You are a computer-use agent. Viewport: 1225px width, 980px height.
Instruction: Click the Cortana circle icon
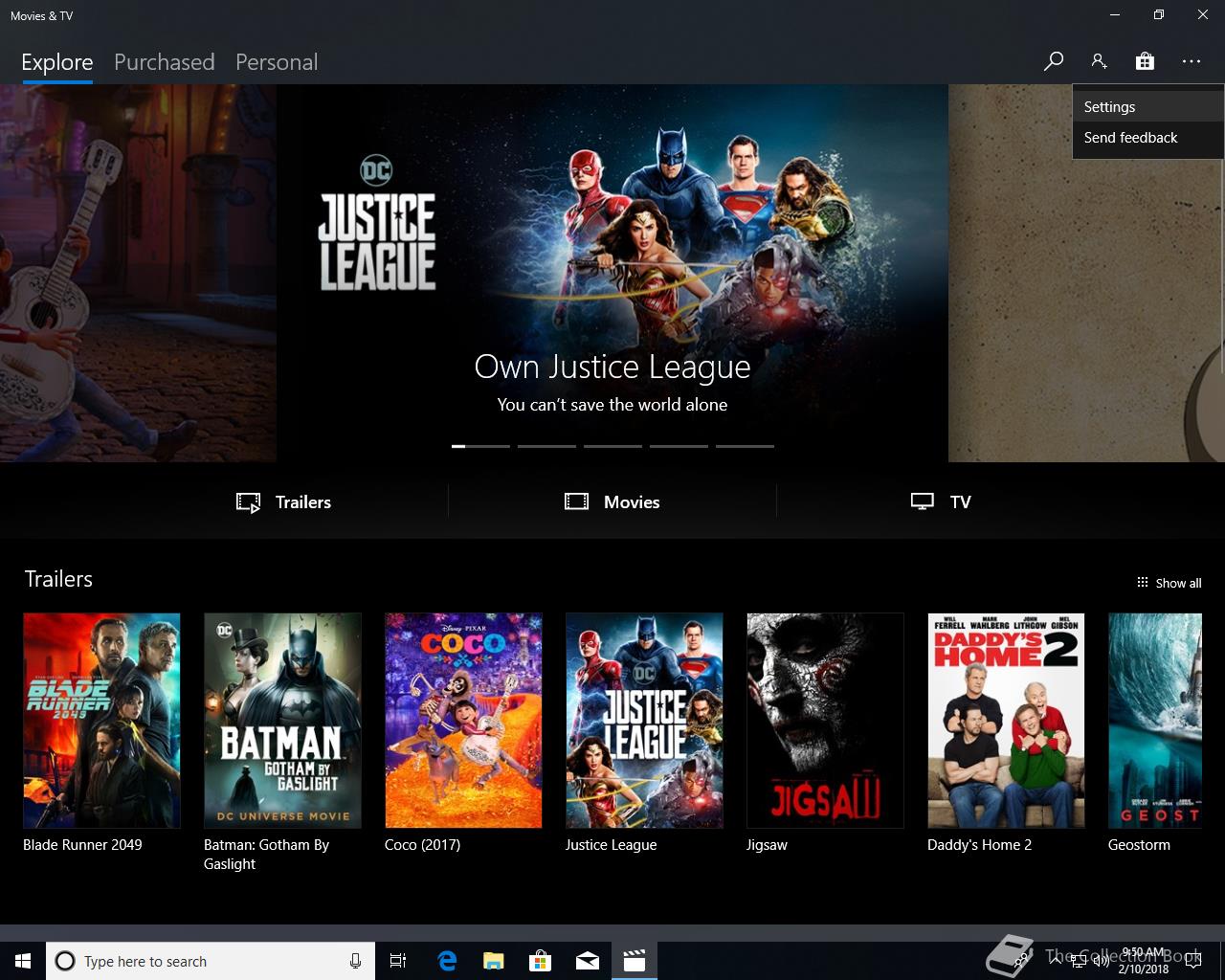[65, 961]
